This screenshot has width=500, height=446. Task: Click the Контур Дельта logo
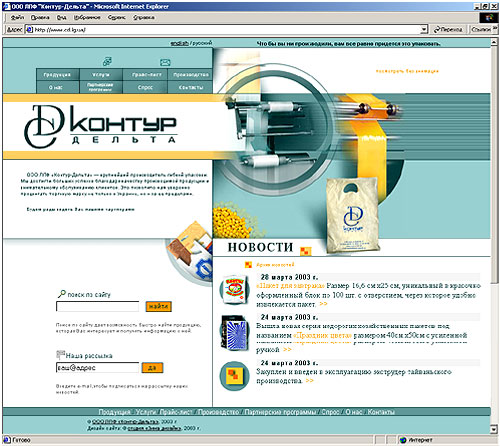click(100, 126)
